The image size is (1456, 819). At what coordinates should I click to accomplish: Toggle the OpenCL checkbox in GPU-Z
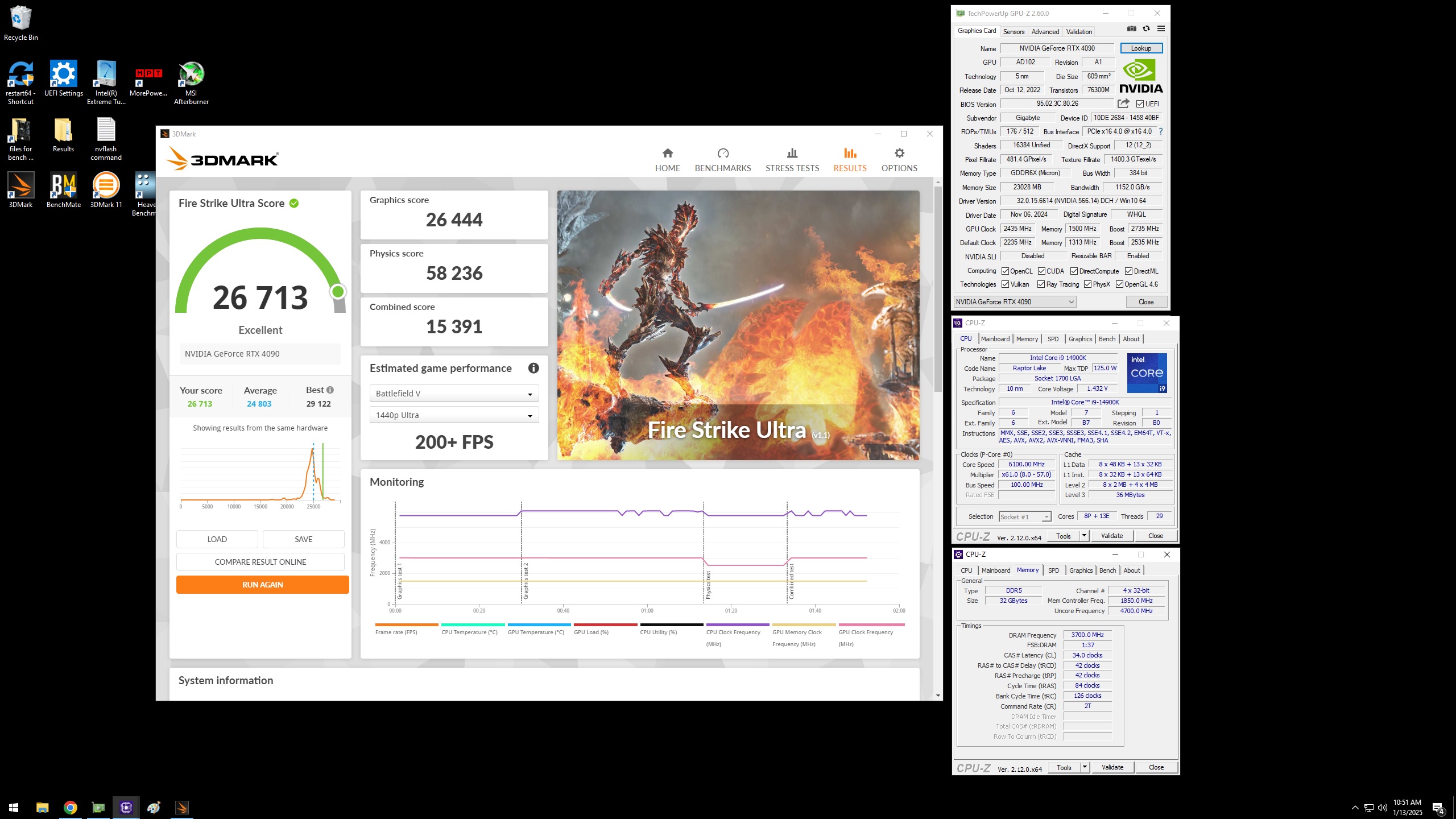[x=1005, y=271]
